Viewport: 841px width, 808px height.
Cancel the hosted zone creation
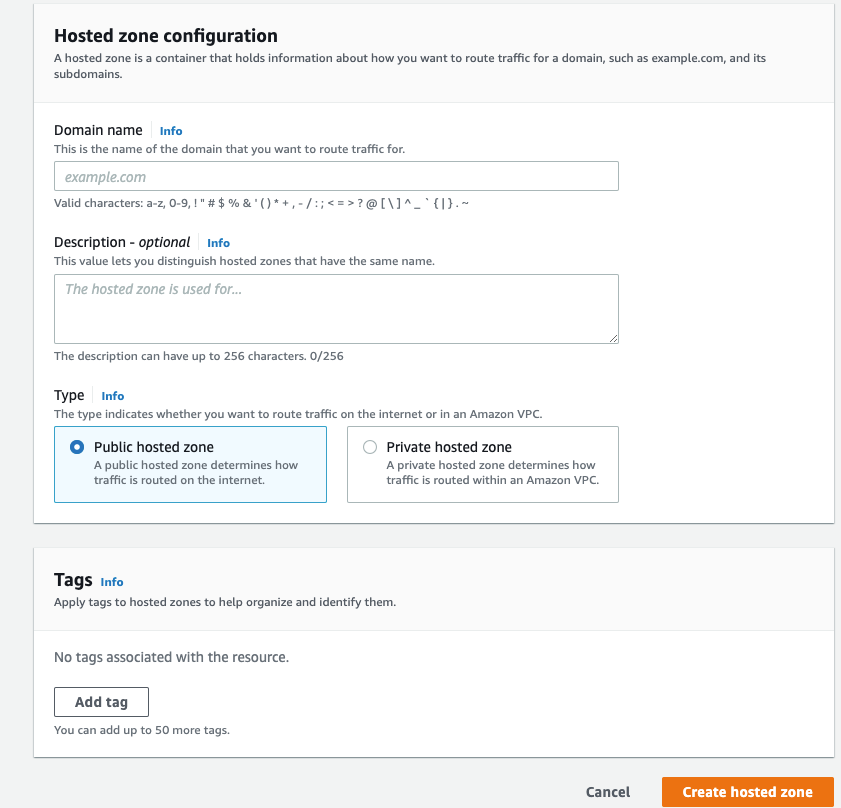[x=608, y=792]
